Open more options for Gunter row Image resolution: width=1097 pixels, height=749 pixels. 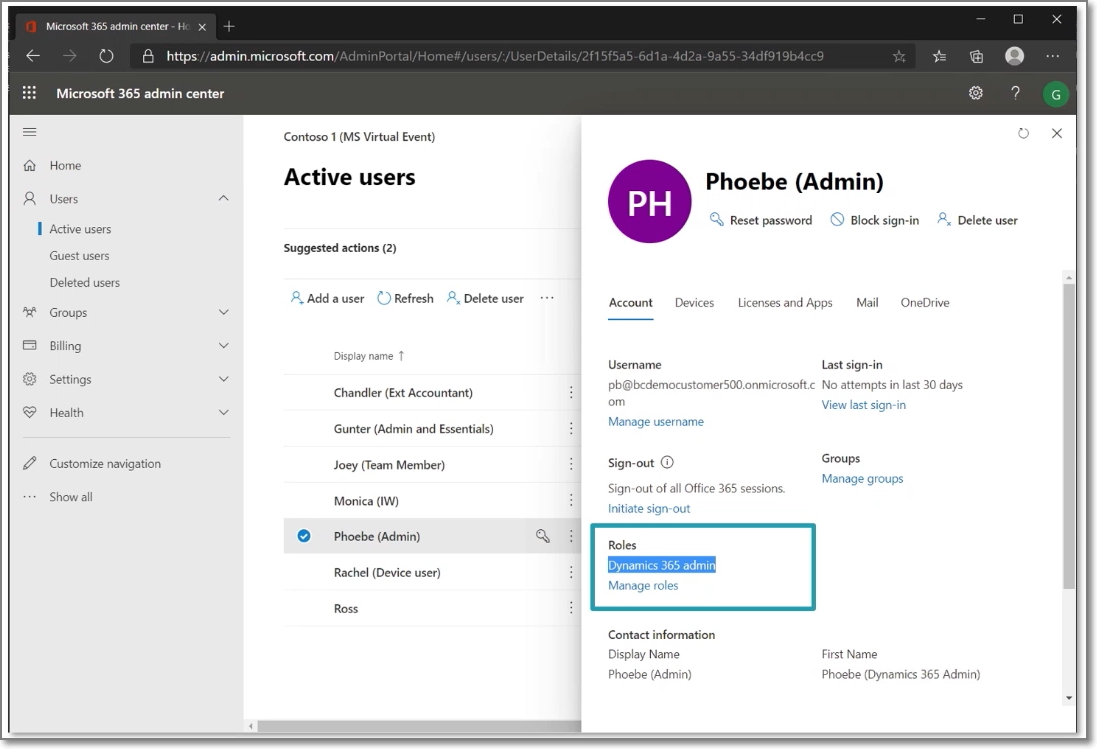click(x=571, y=428)
